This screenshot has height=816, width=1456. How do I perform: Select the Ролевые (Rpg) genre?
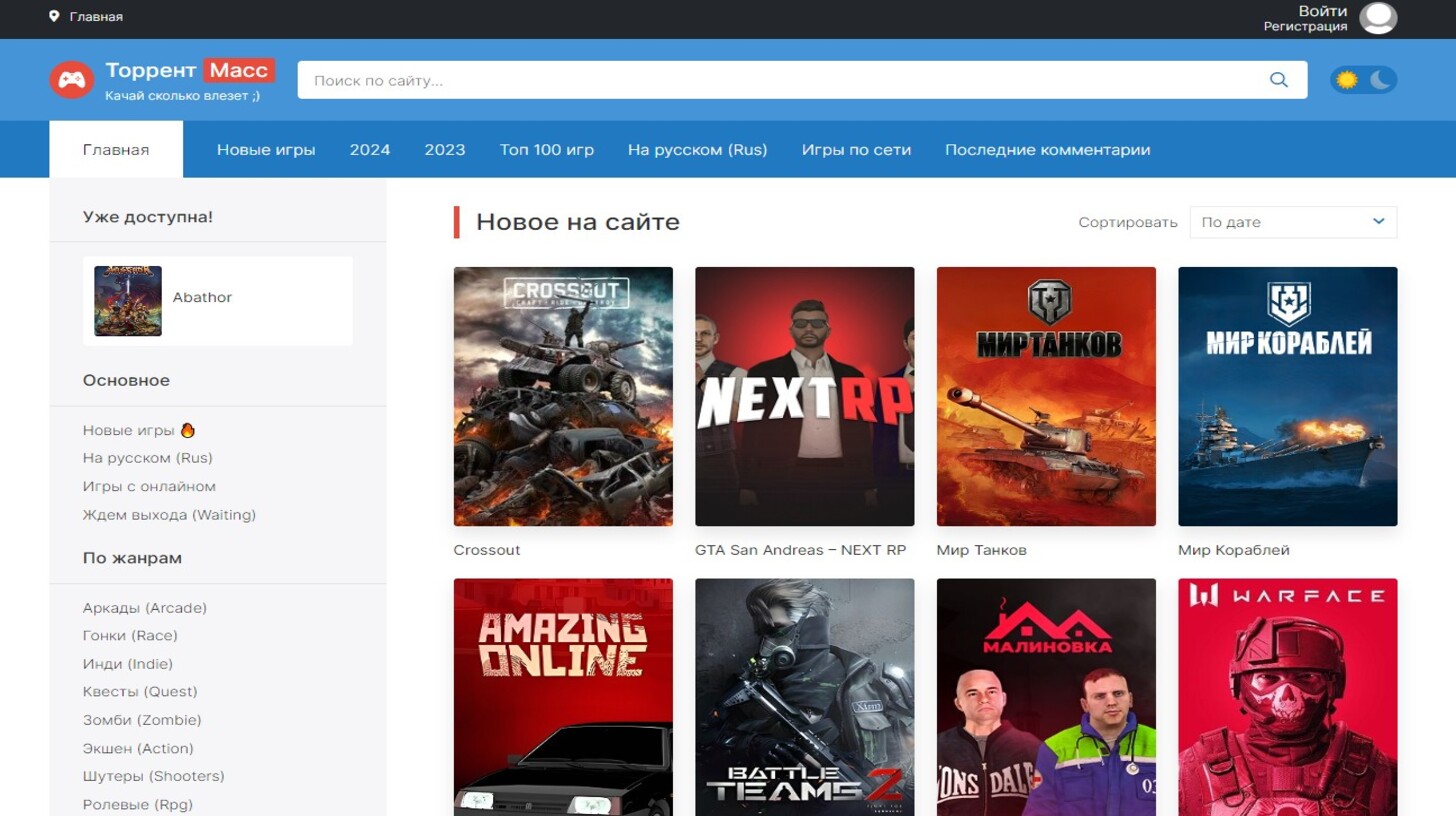(x=138, y=804)
